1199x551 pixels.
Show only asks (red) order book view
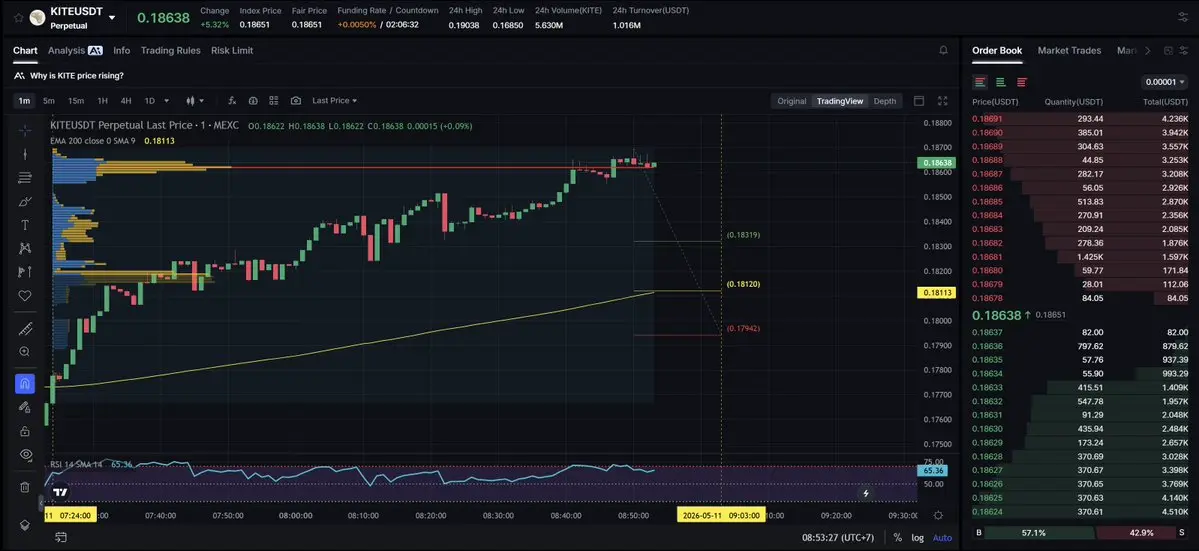(x=1022, y=82)
